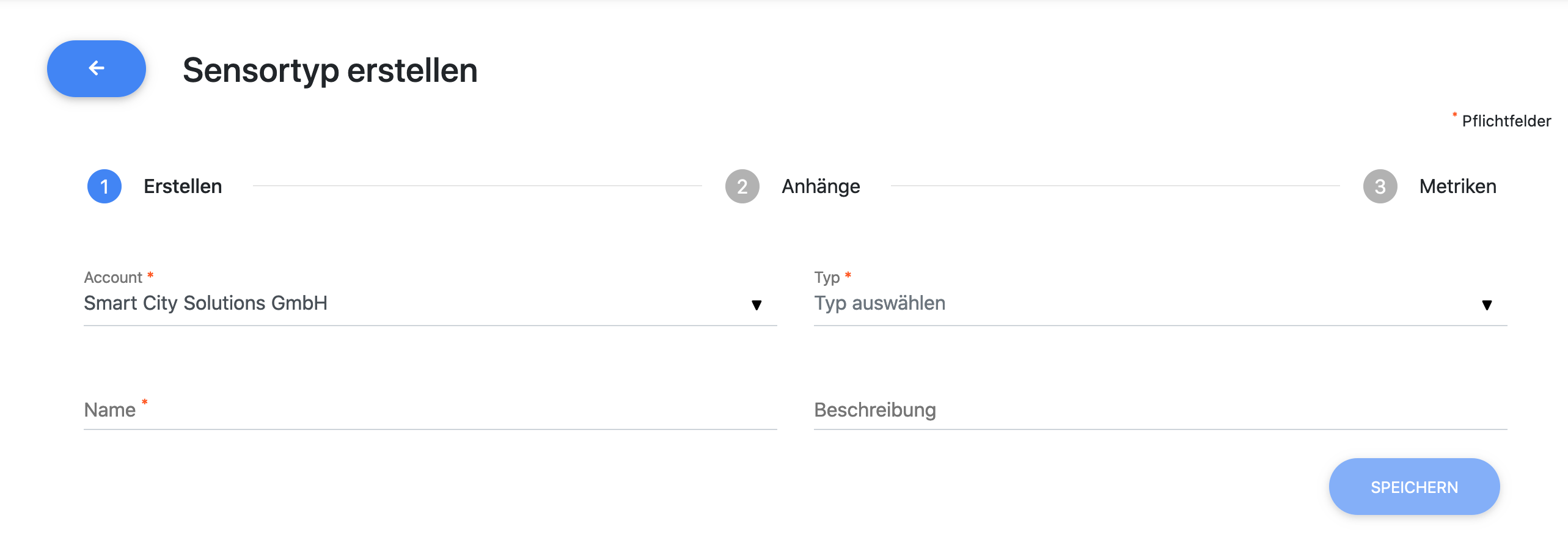Click the step 2 circle icon
The image size is (1568, 540).
742,186
